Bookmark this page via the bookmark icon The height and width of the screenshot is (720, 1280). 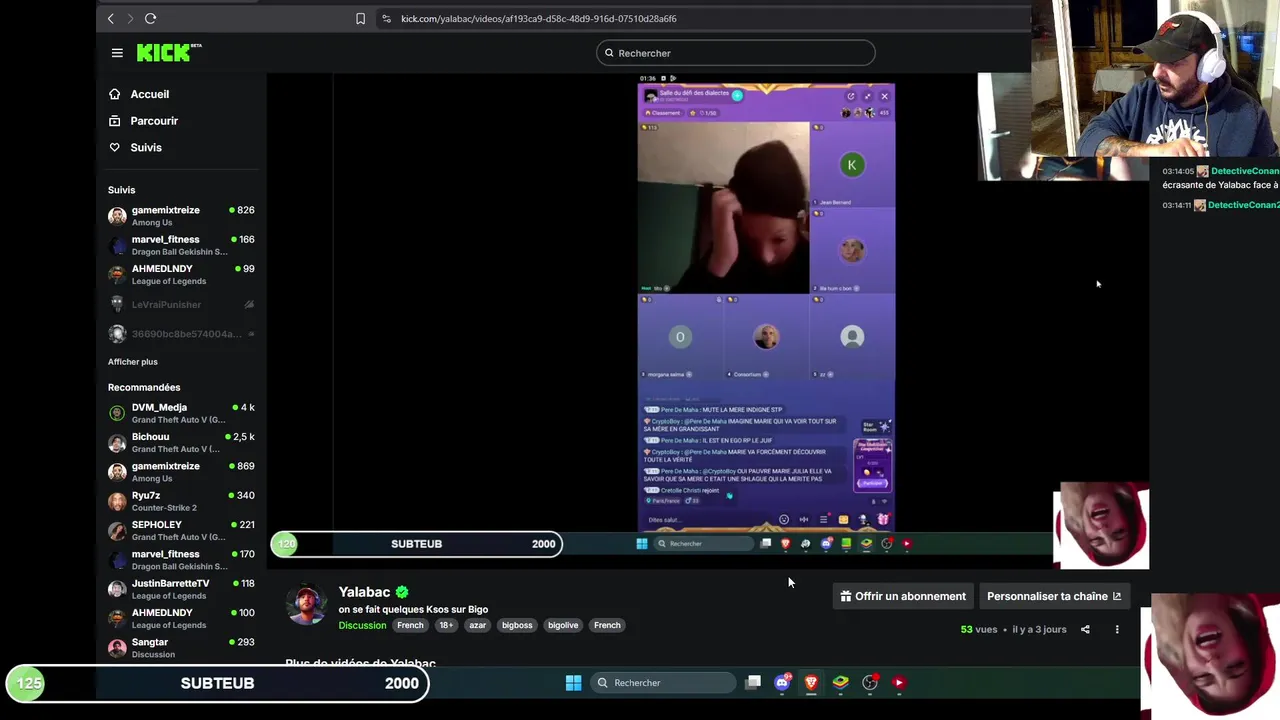360,18
